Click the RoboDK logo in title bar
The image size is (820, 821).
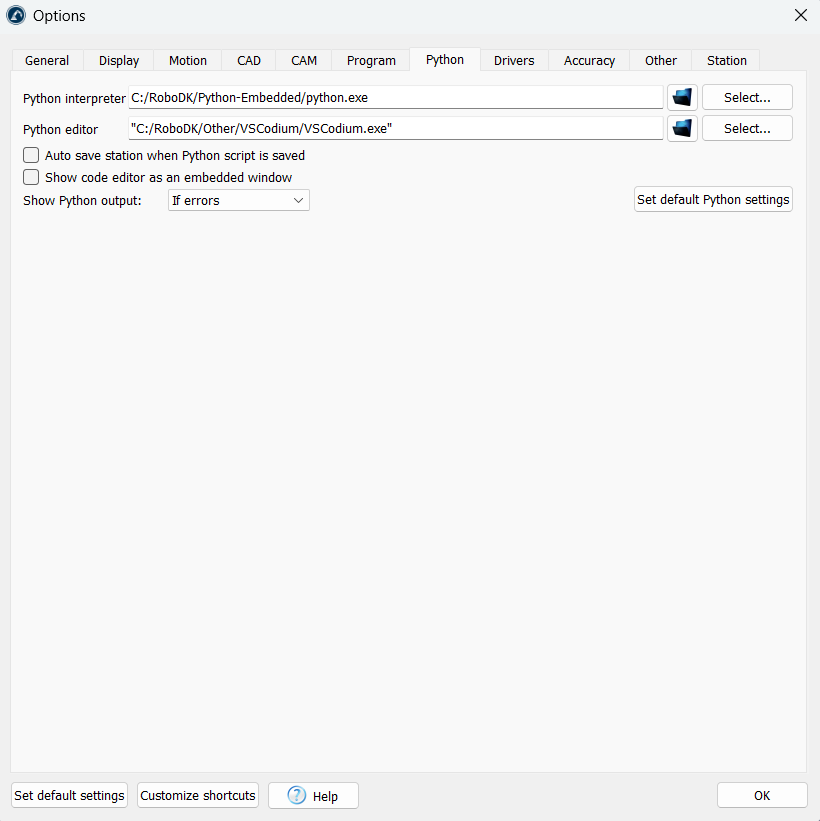16,15
